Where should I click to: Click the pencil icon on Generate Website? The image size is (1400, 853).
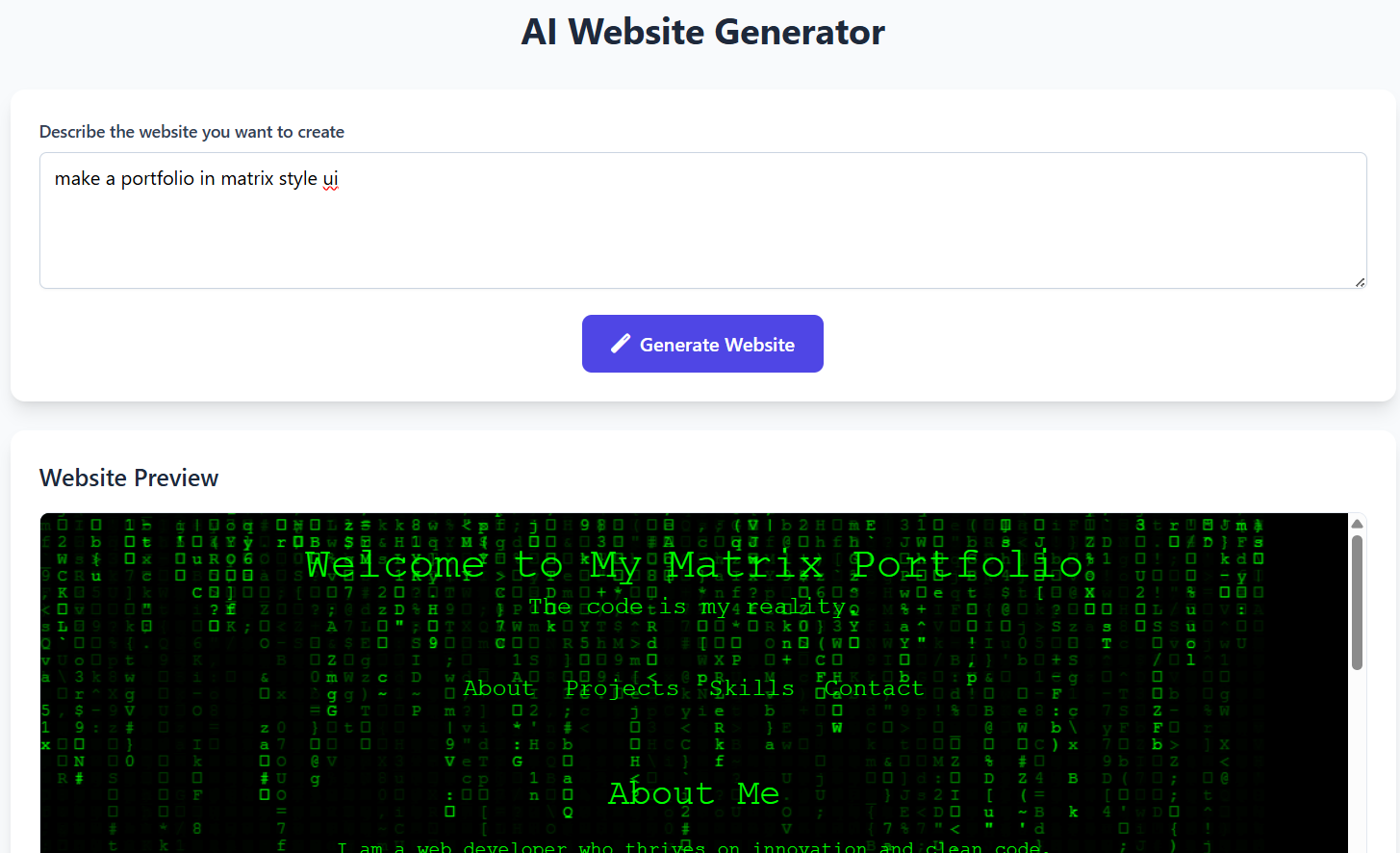(621, 344)
